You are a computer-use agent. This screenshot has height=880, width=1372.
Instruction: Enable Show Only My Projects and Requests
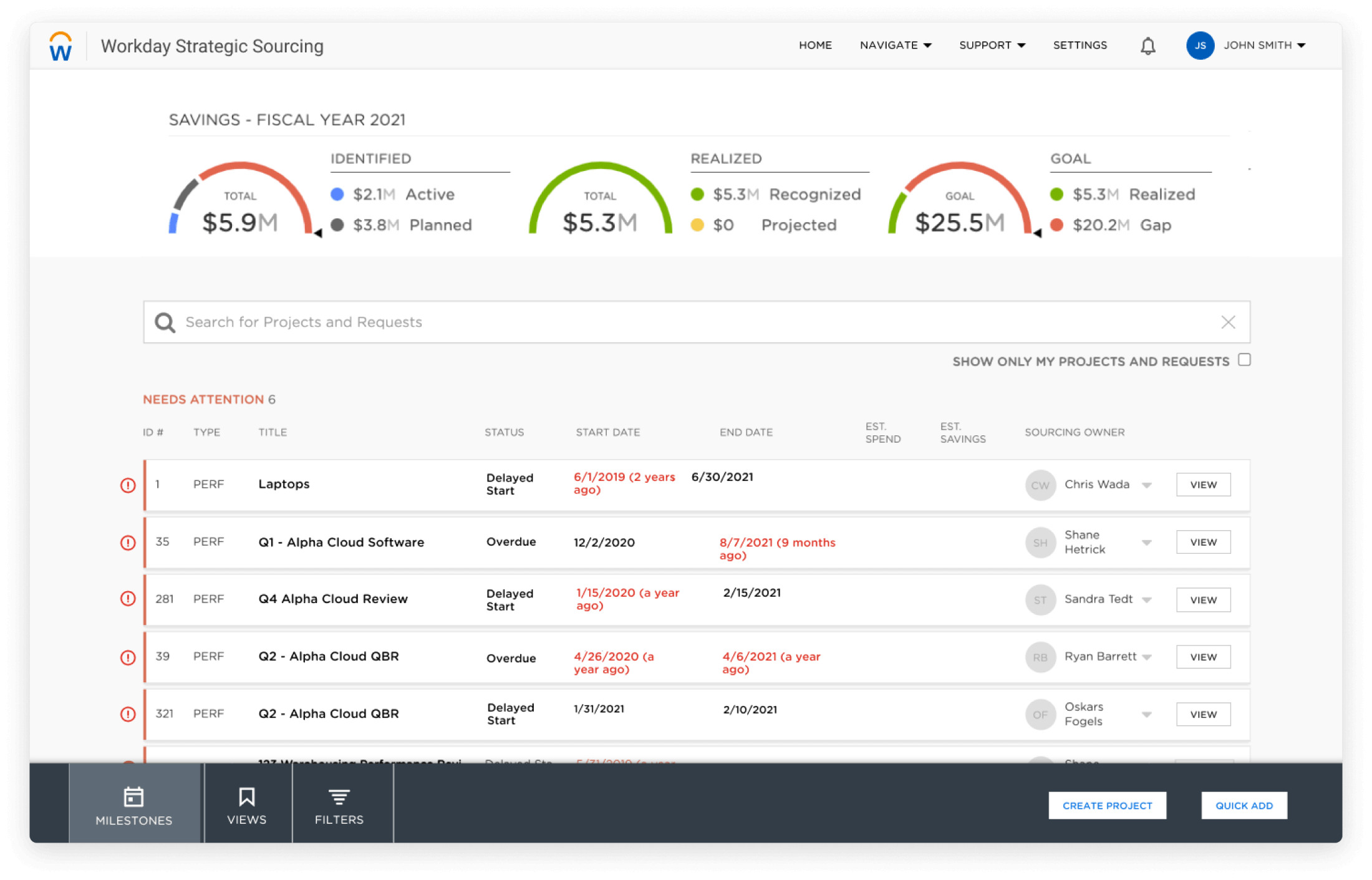pos(1245,360)
